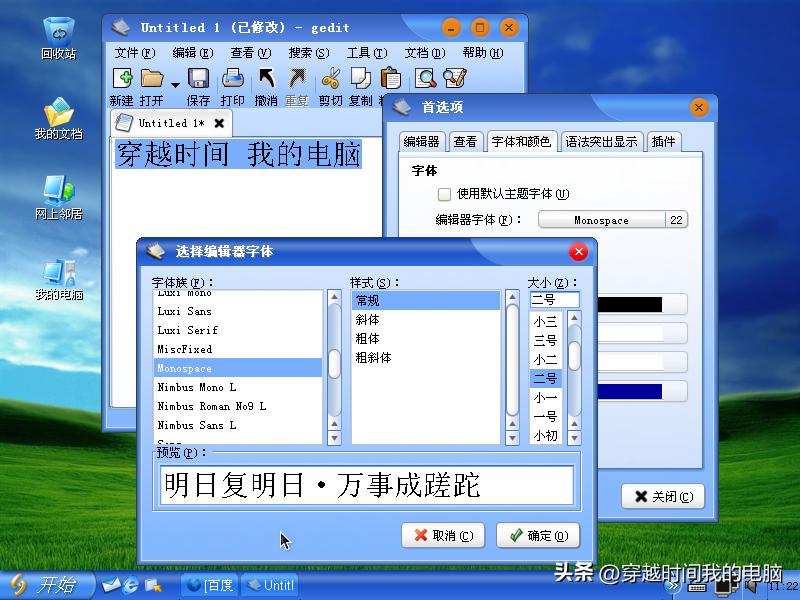
Task: Confirm the font choice with 确定
Action: coord(537,536)
